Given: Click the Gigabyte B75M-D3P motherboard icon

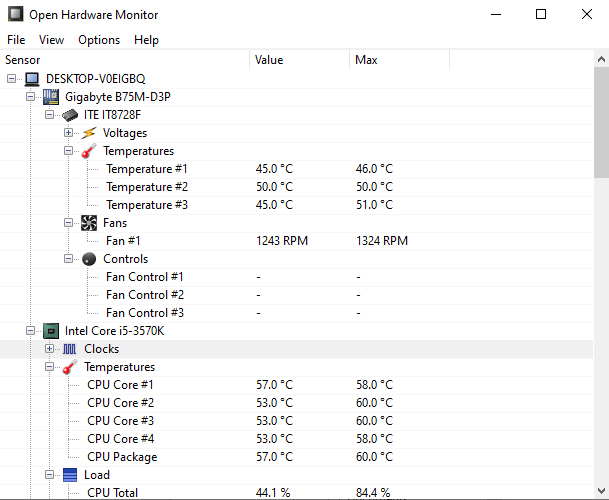Looking at the screenshot, I should (51, 97).
